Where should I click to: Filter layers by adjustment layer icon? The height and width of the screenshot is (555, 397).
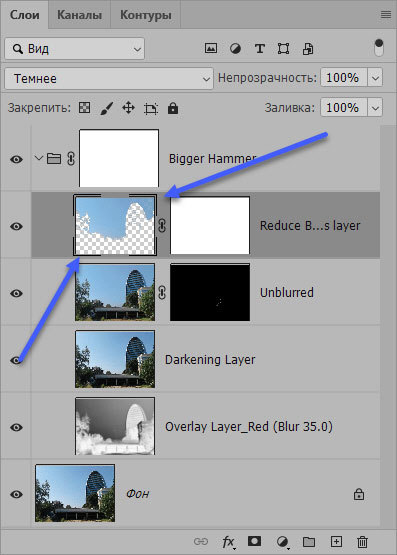pos(235,48)
